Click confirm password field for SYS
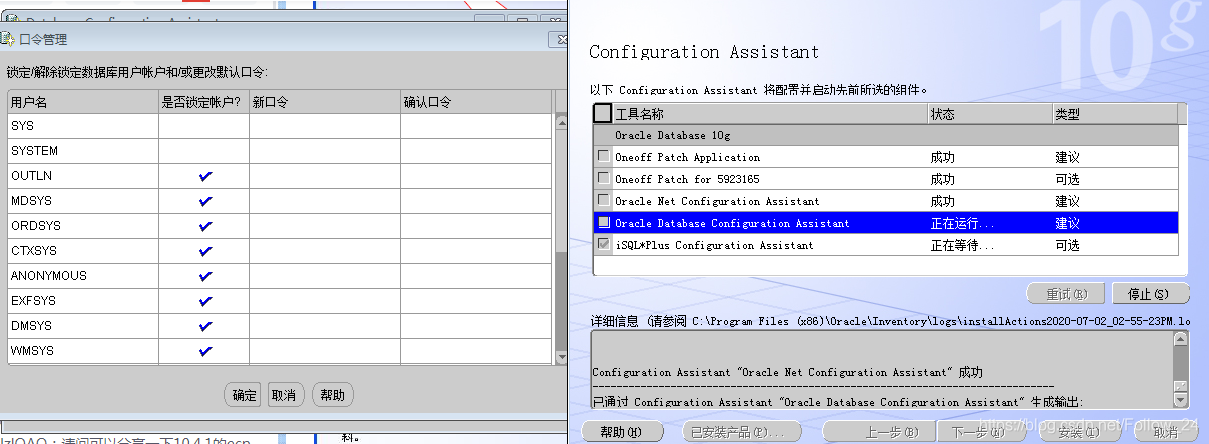The width and height of the screenshot is (1209, 444). tap(476, 126)
